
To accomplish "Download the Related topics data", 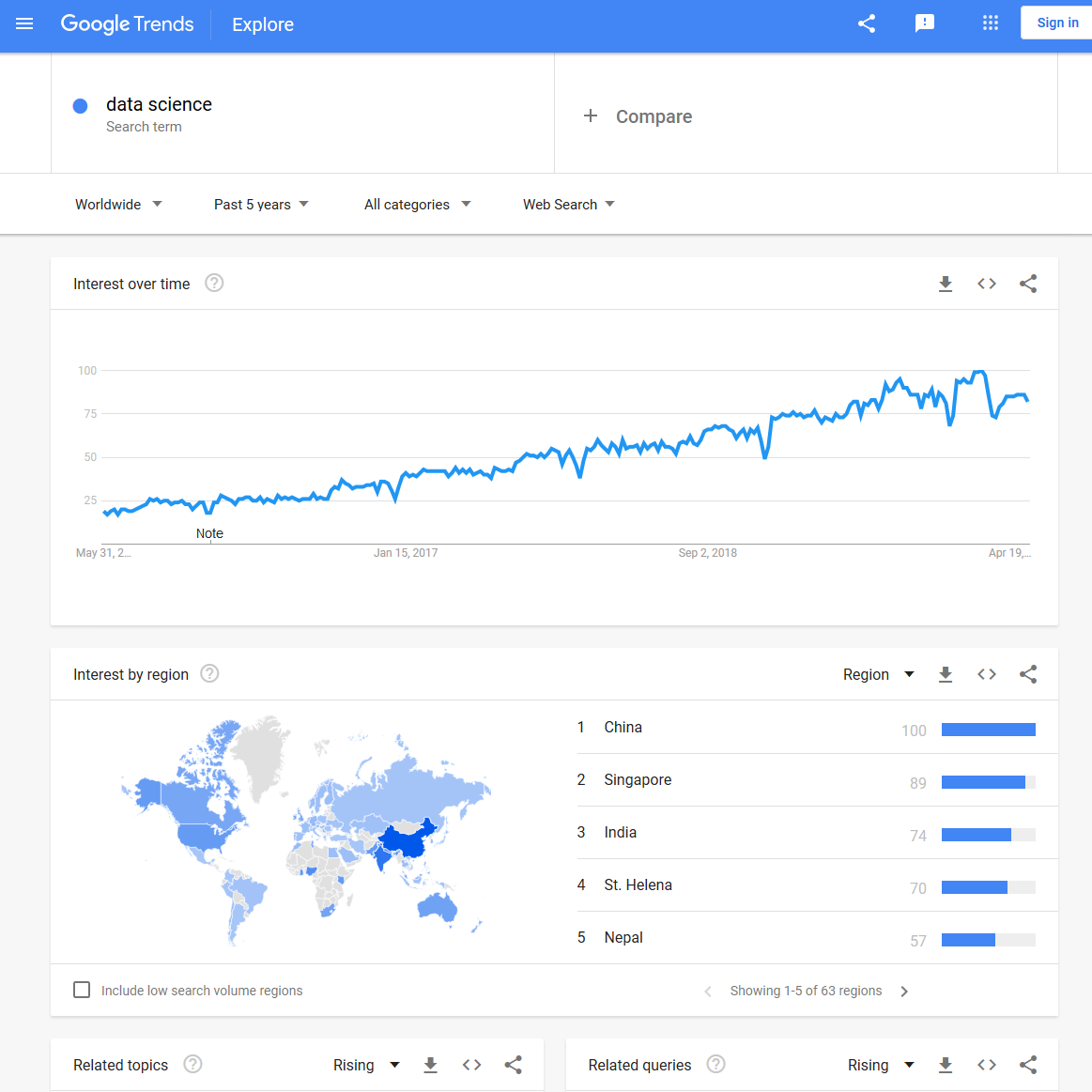I will [430, 1065].
